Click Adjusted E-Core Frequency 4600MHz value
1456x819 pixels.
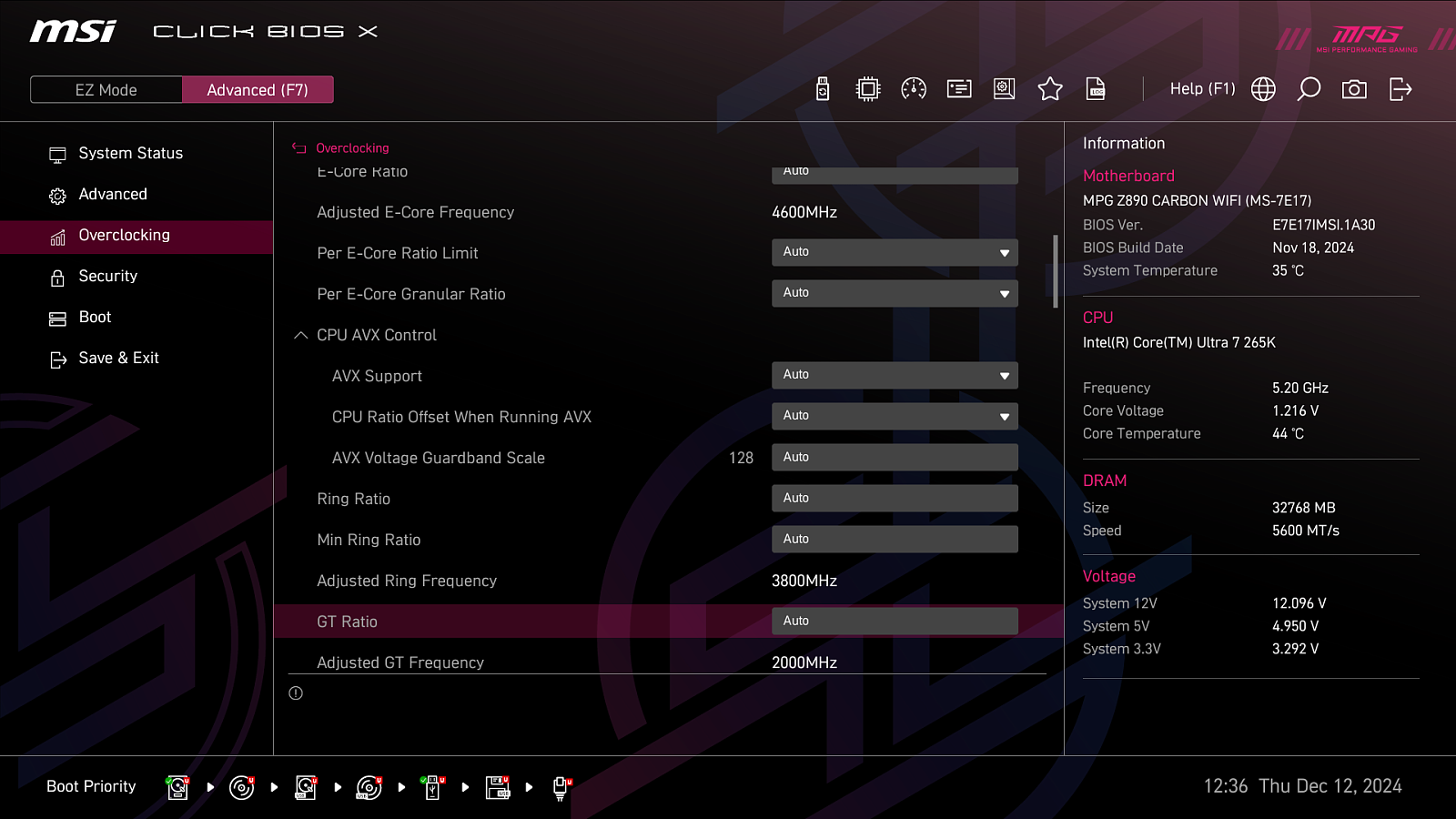pos(804,212)
